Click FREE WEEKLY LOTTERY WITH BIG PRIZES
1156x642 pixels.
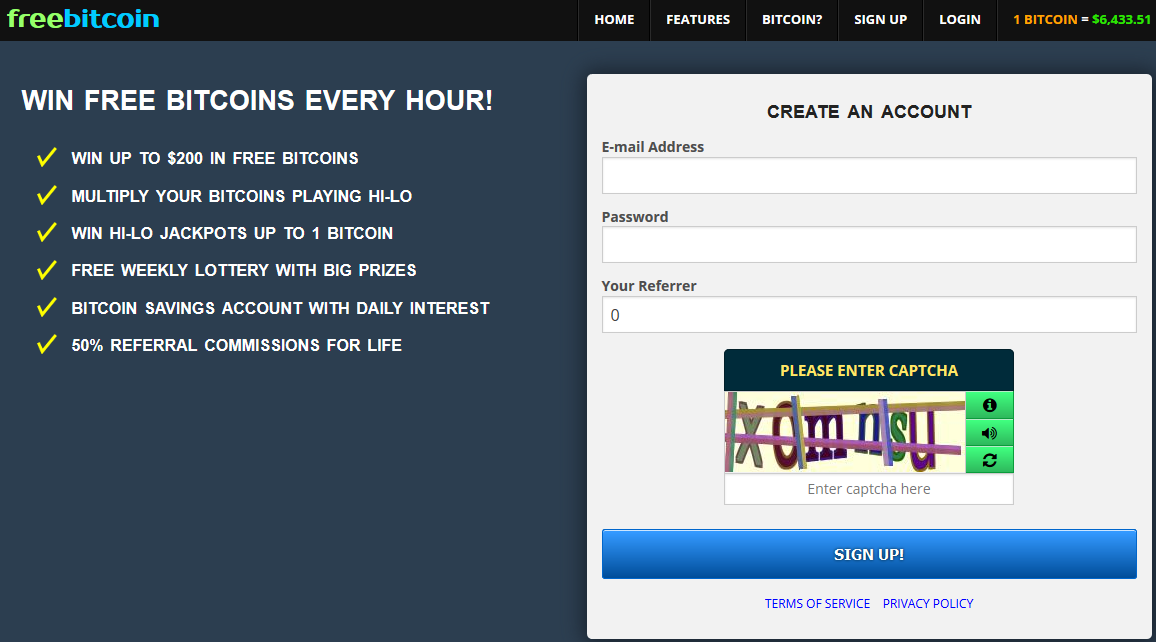pos(244,271)
